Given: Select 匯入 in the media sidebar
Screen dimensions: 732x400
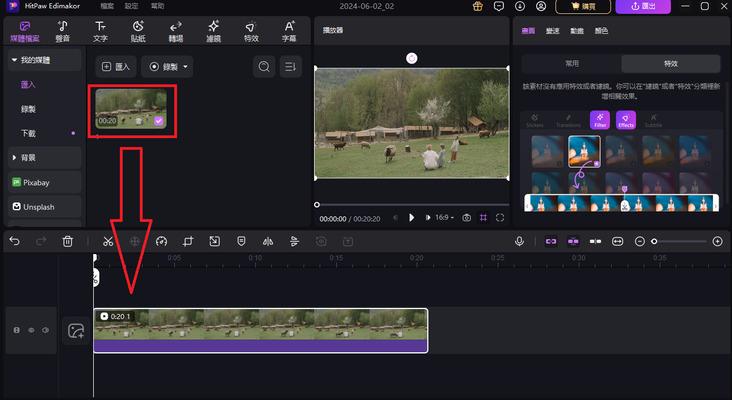Looking at the screenshot, I should click(28, 84).
